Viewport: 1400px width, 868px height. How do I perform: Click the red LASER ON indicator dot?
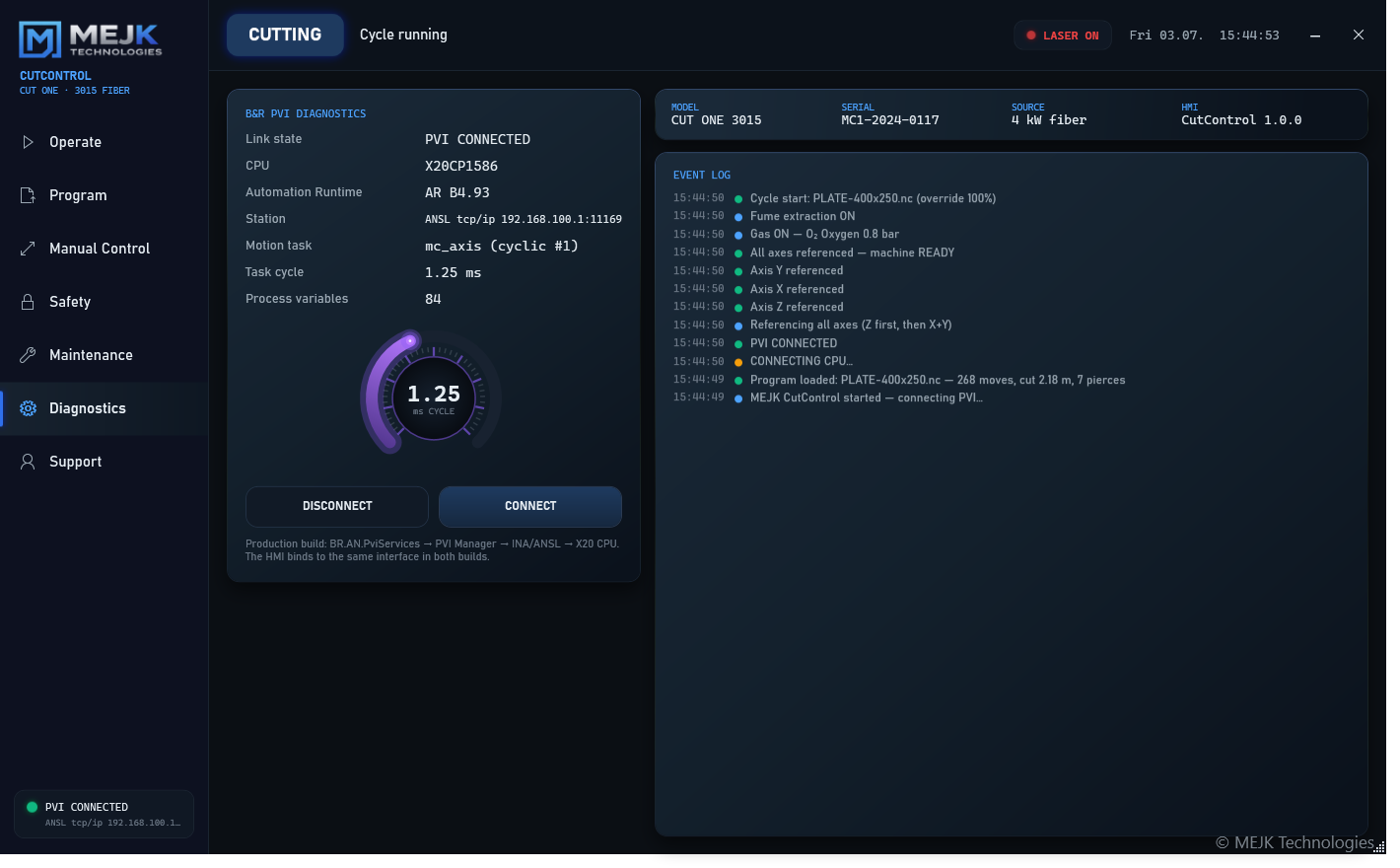[x=1031, y=36]
